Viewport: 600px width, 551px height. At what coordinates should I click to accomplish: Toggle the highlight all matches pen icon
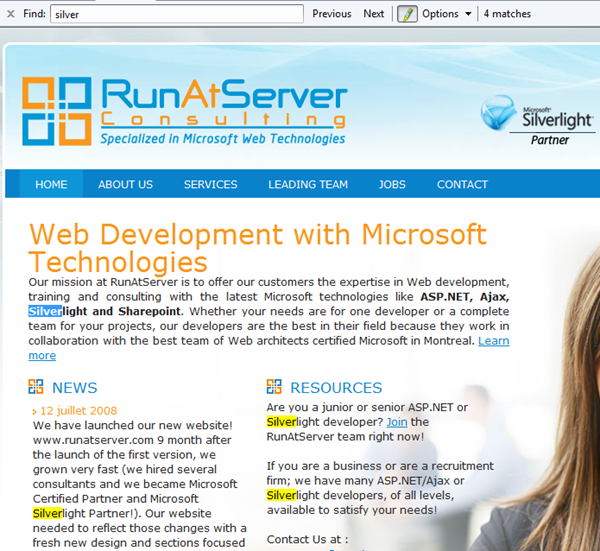point(407,14)
